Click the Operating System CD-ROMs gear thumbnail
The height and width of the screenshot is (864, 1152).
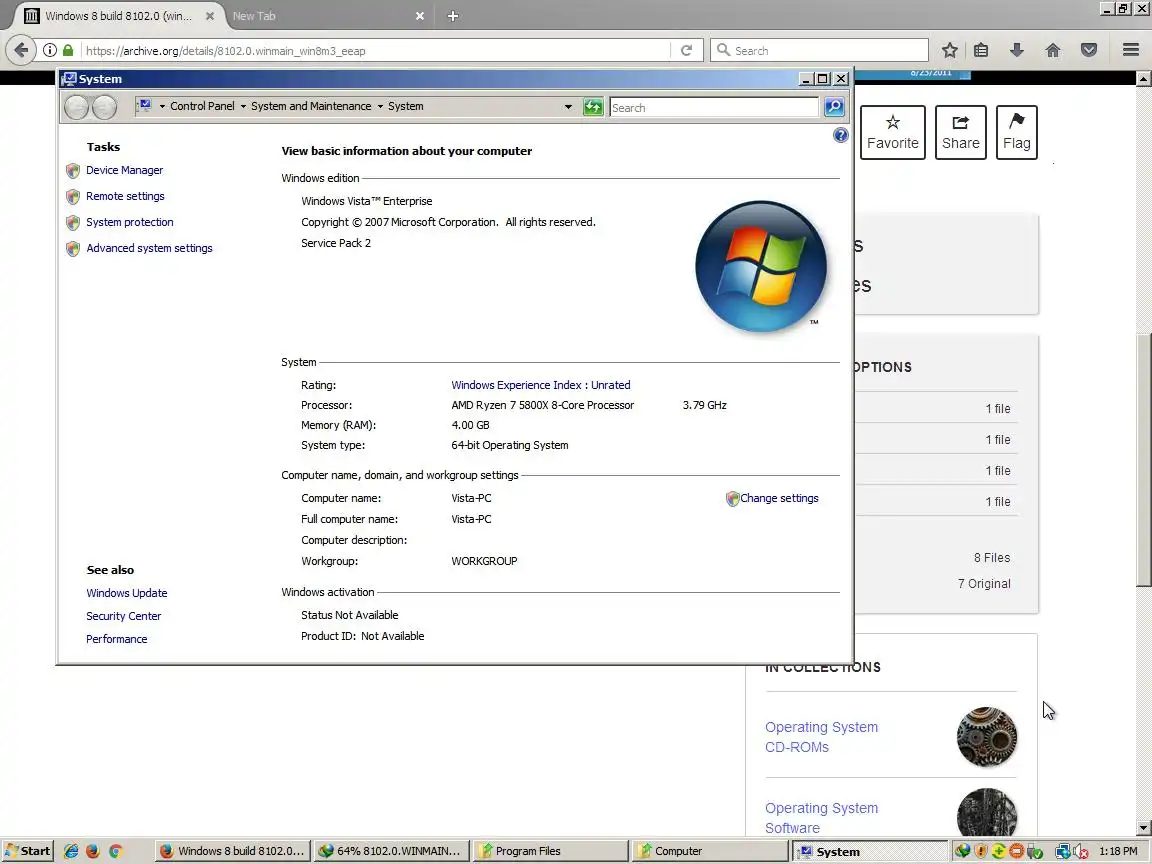(987, 737)
